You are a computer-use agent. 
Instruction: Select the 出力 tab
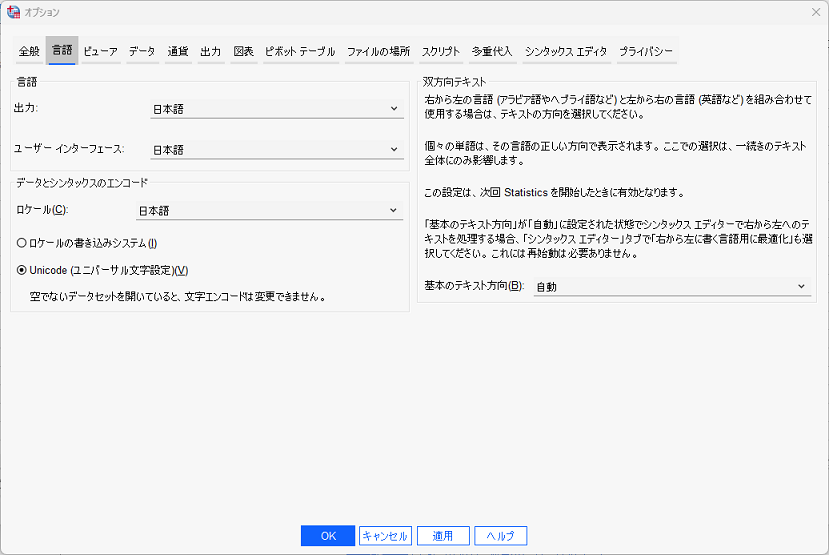[210, 51]
